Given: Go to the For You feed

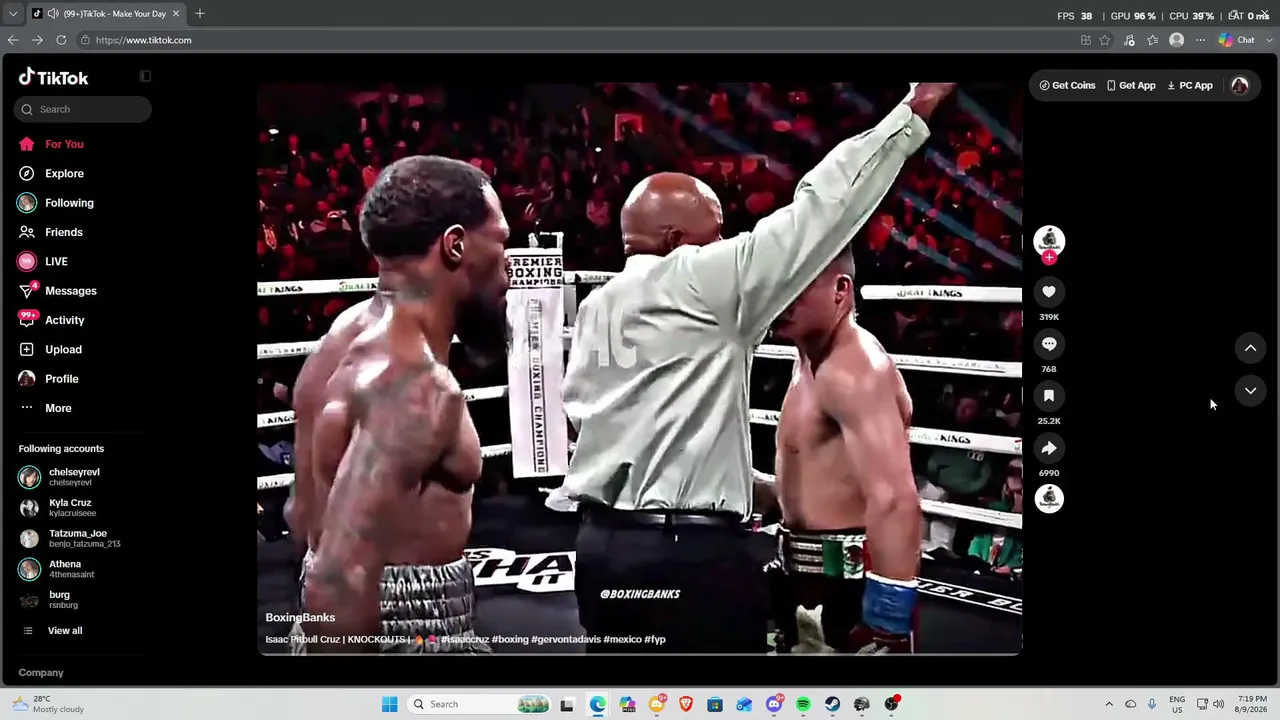Looking at the screenshot, I should click(64, 144).
